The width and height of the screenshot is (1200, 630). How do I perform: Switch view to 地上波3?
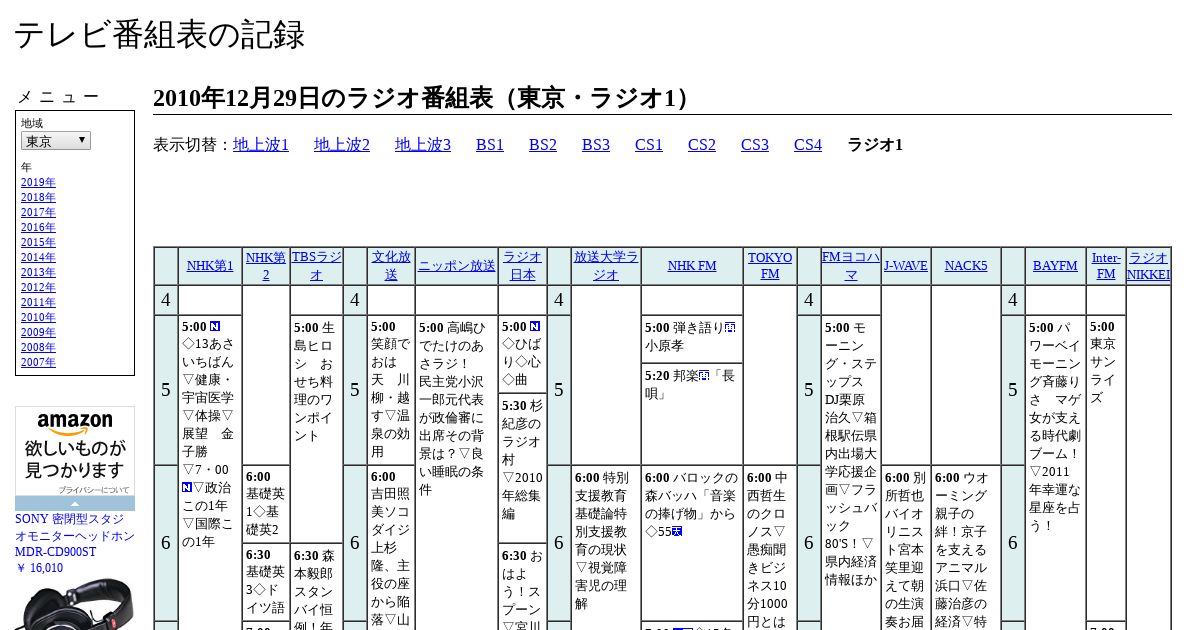click(x=423, y=145)
